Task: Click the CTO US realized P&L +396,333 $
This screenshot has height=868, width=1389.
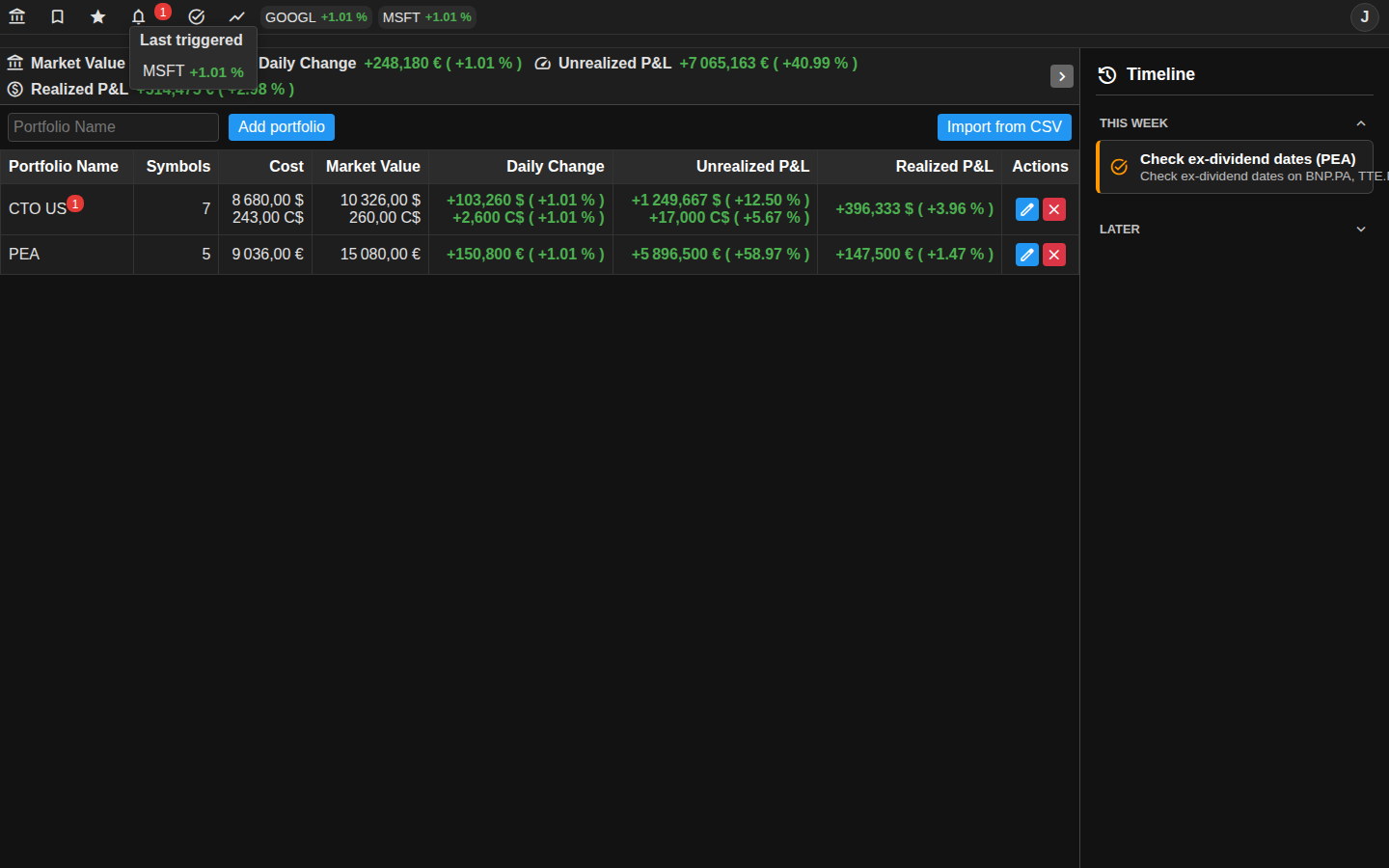Action: click(x=914, y=209)
